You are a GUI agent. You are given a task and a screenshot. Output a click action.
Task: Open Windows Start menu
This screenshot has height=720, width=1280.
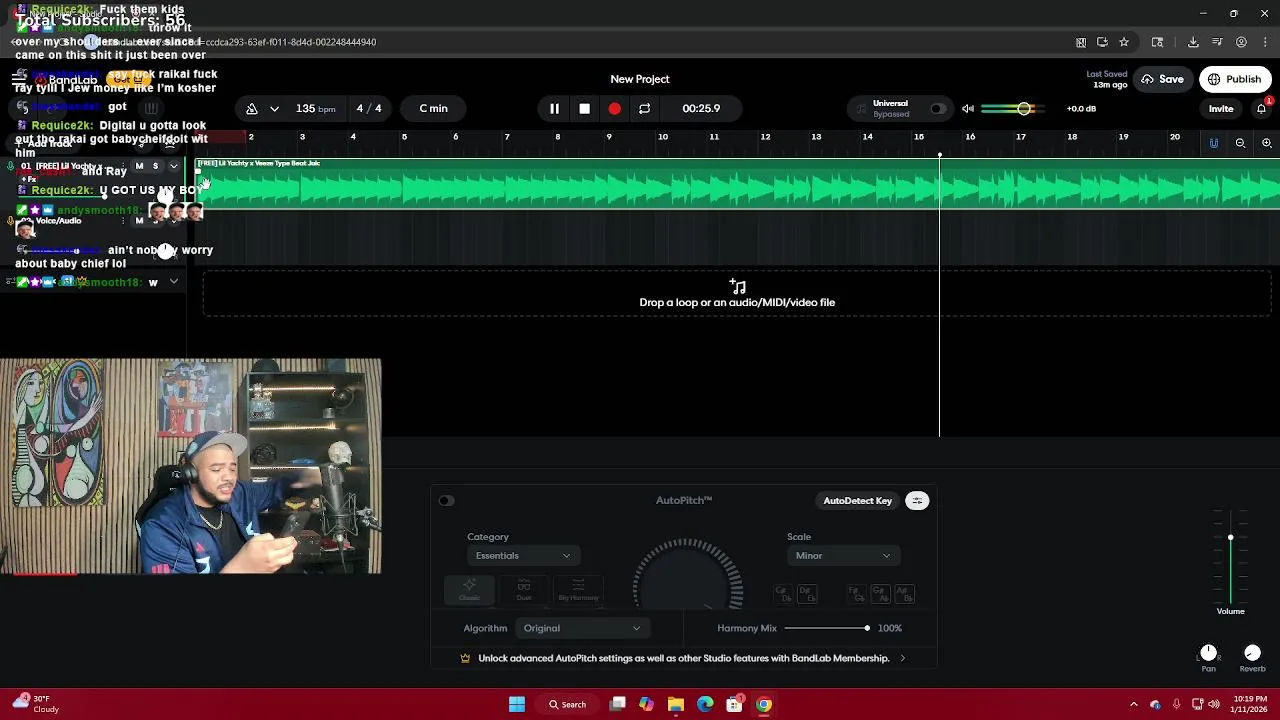point(517,704)
